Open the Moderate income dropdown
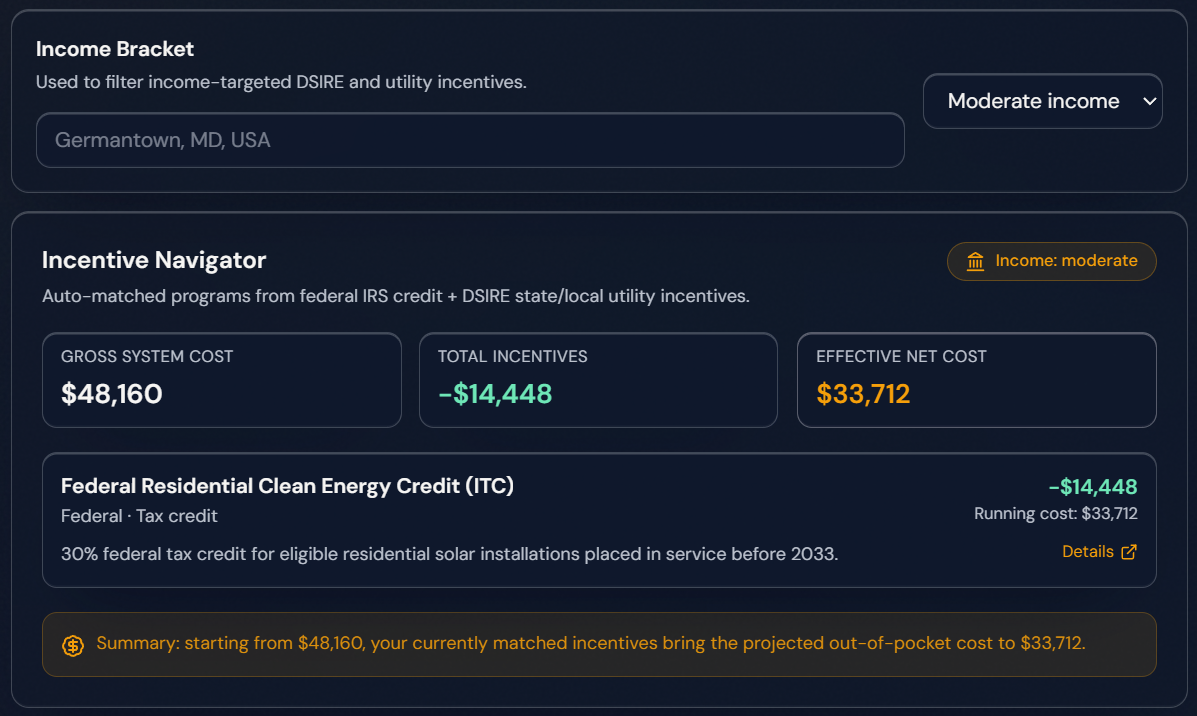Image resolution: width=1197 pixels, height=716 pixels. tap(1042, 101)
